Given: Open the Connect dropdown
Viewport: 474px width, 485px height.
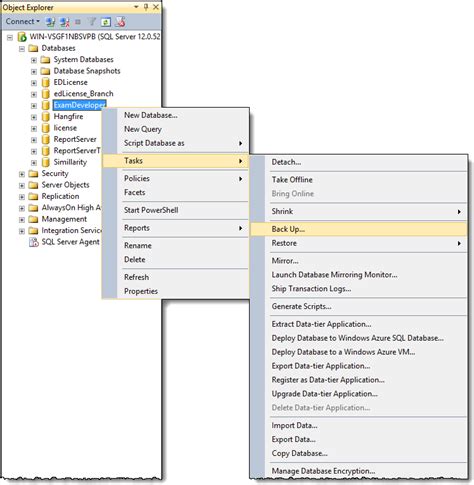Looking at the screenshot, I should (x=22, y=22).
